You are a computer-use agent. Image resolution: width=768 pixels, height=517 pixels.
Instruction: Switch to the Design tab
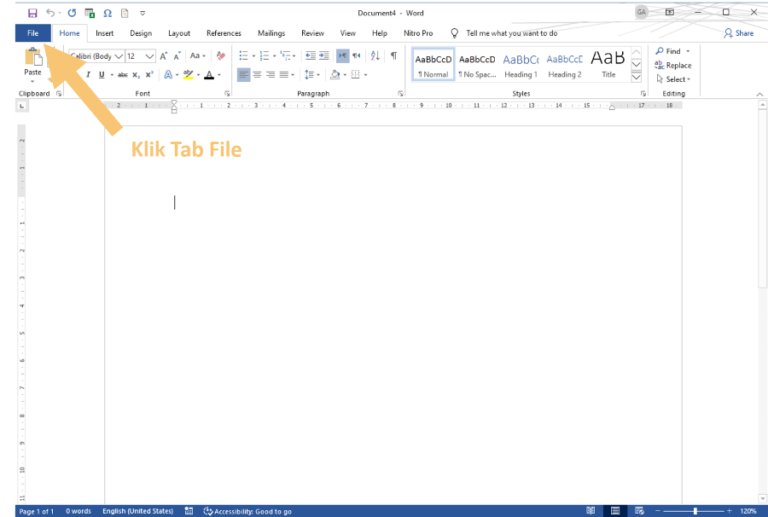141,33
